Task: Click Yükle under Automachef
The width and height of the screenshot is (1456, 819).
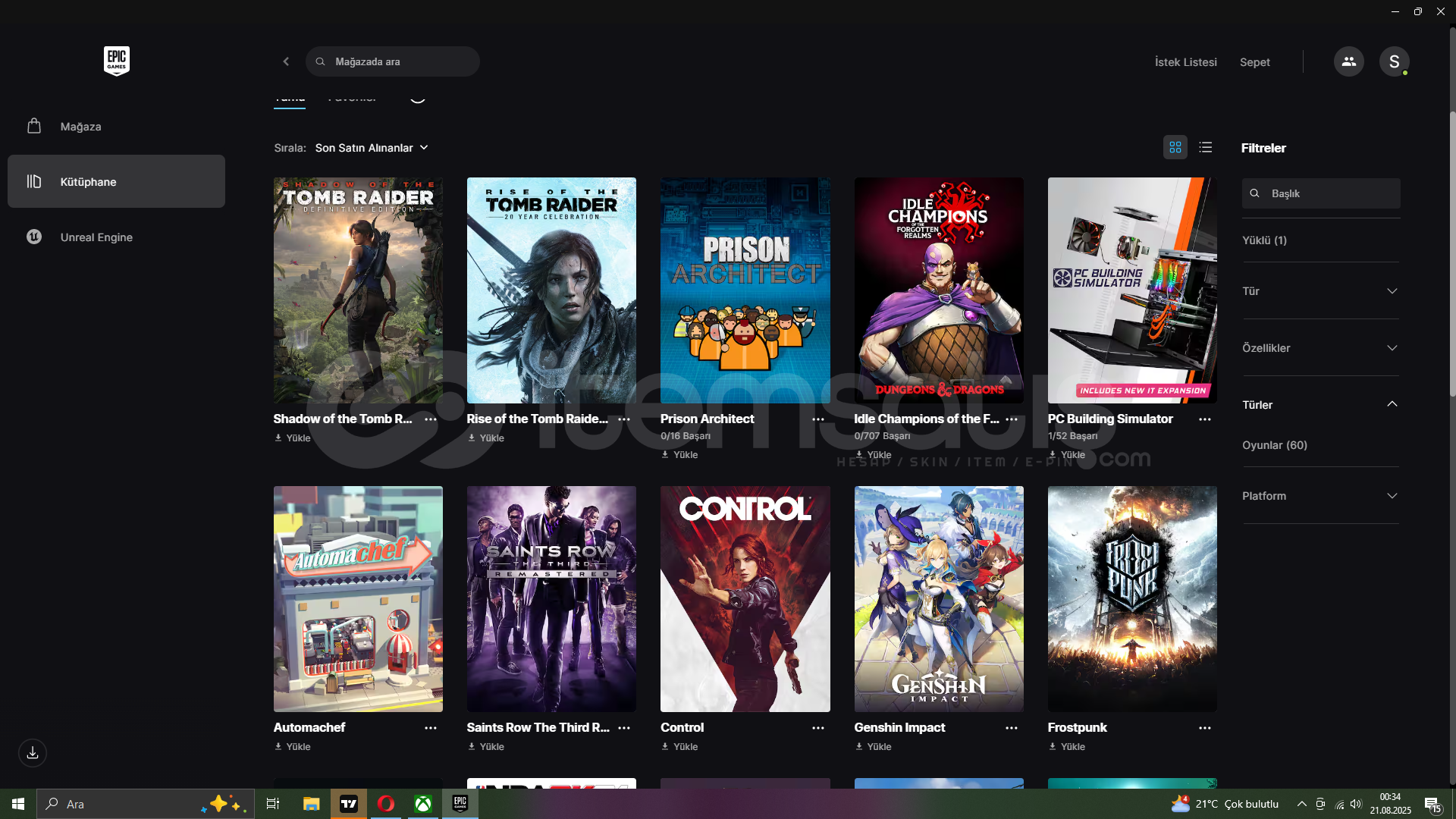Action: click(293, 747)
